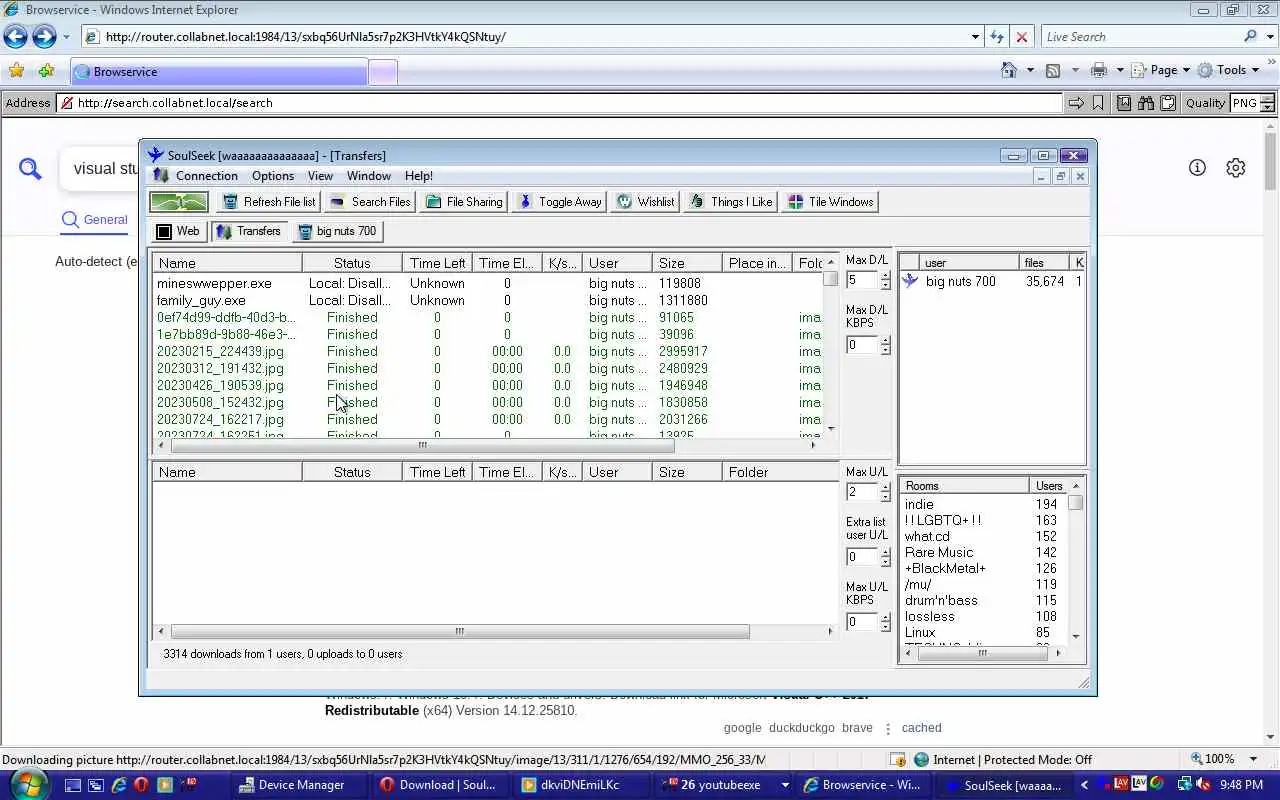
Task: Click the IE Stop loading button
Action: (1021, 37)
